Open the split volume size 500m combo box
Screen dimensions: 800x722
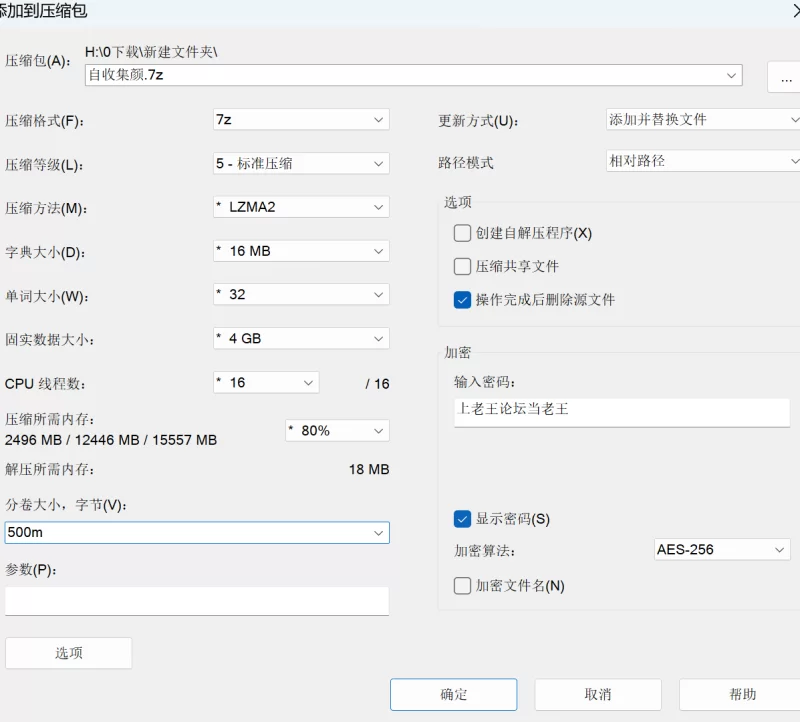(197, 533)
